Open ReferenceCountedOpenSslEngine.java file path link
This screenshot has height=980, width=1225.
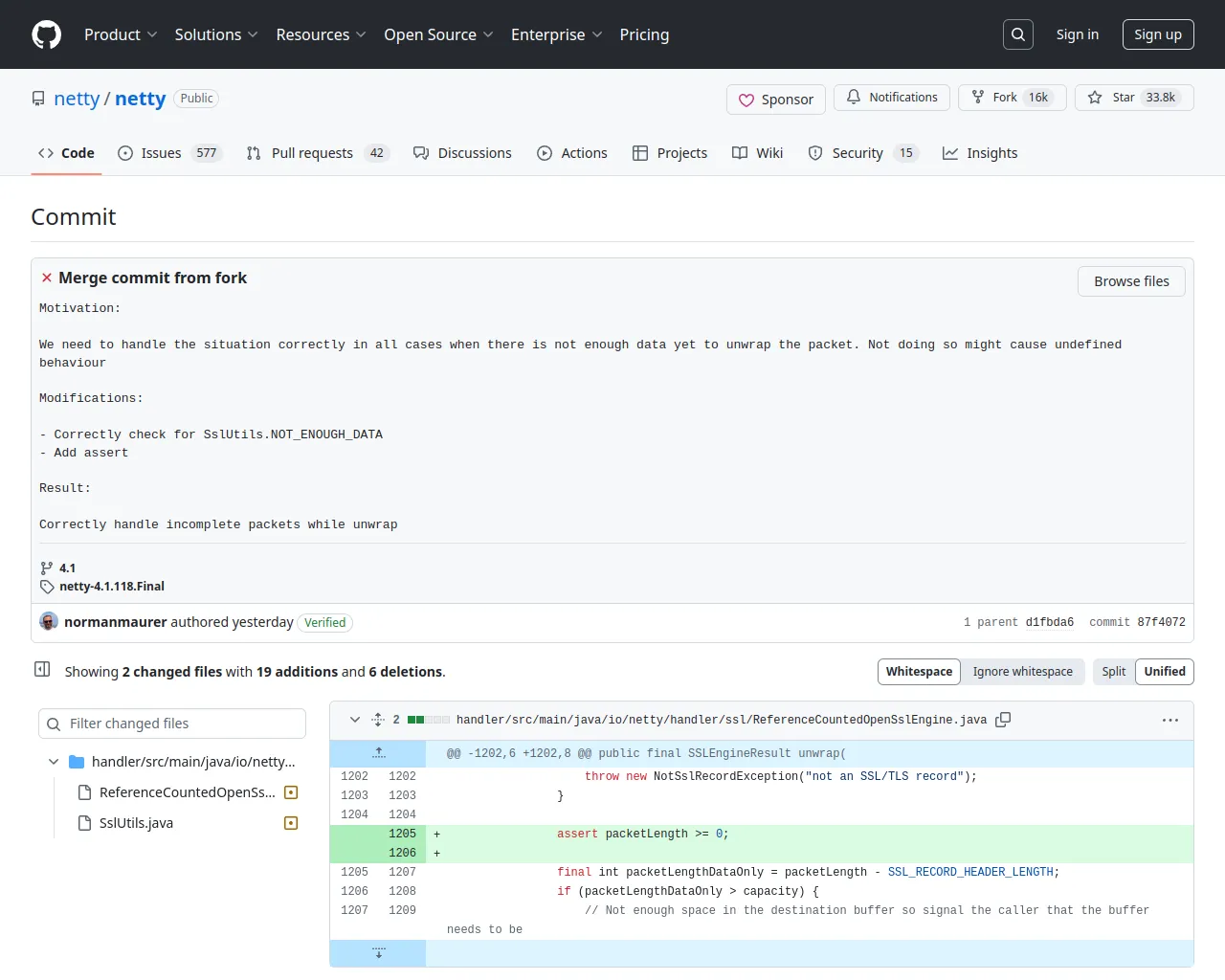pyautogui.click(x=722, y=720)
